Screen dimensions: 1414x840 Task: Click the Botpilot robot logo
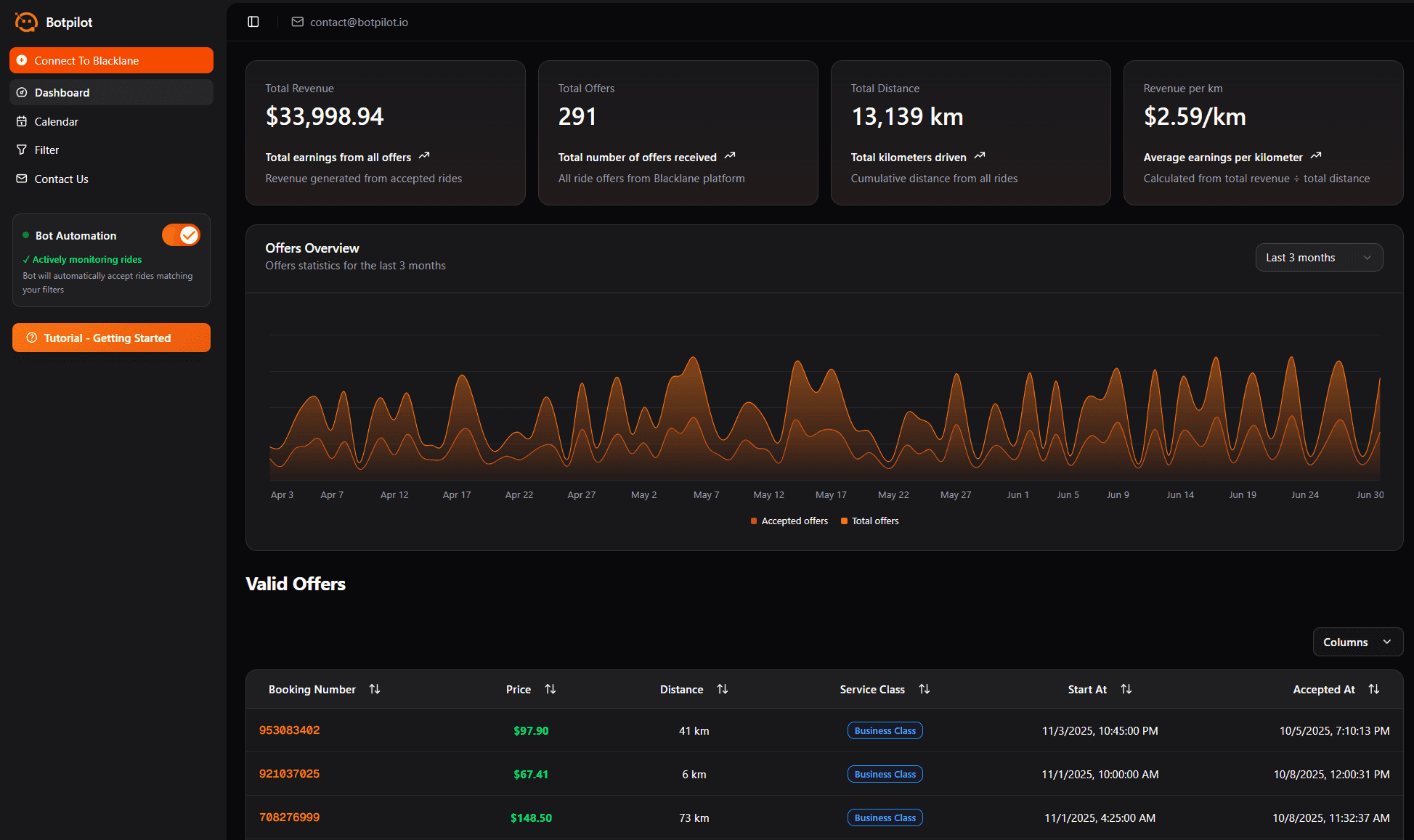[25, 22]
